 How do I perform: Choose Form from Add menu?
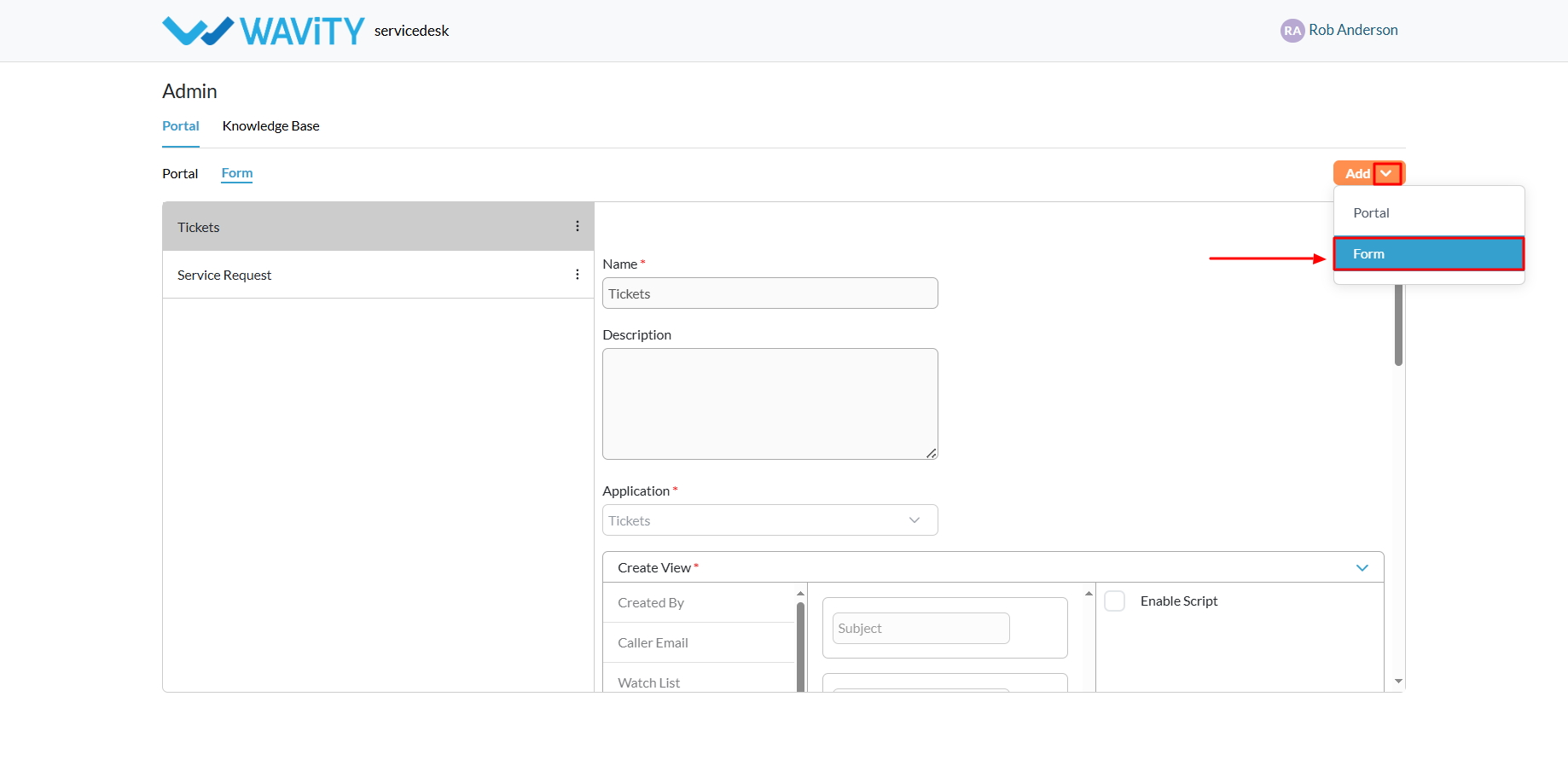click(1429, 254)
